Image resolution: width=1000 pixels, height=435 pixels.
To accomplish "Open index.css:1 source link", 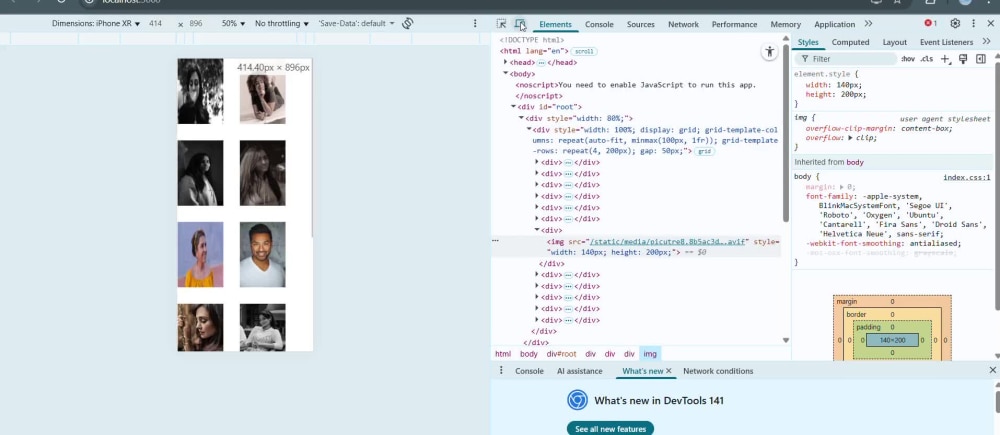I will point(967,178).
